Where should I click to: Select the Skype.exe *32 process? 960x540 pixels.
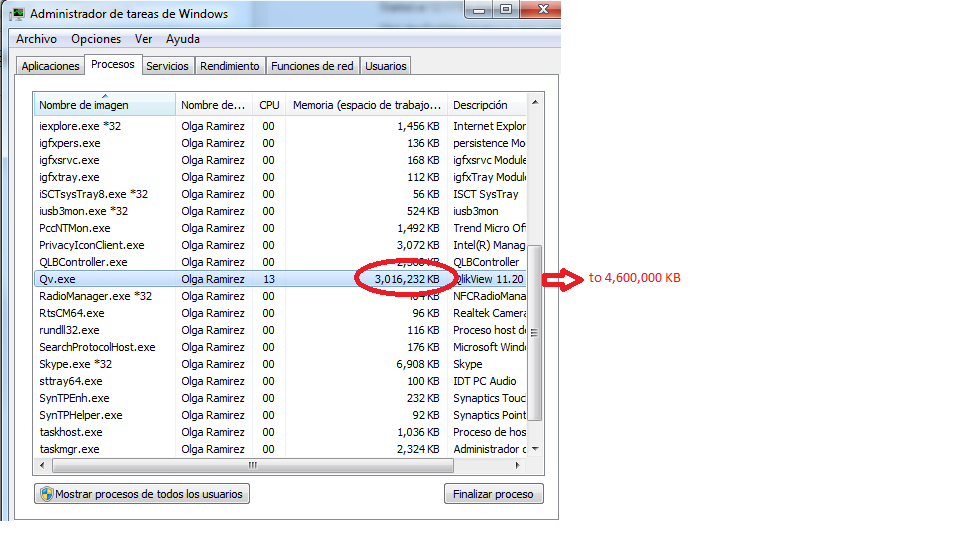point(280,364)
